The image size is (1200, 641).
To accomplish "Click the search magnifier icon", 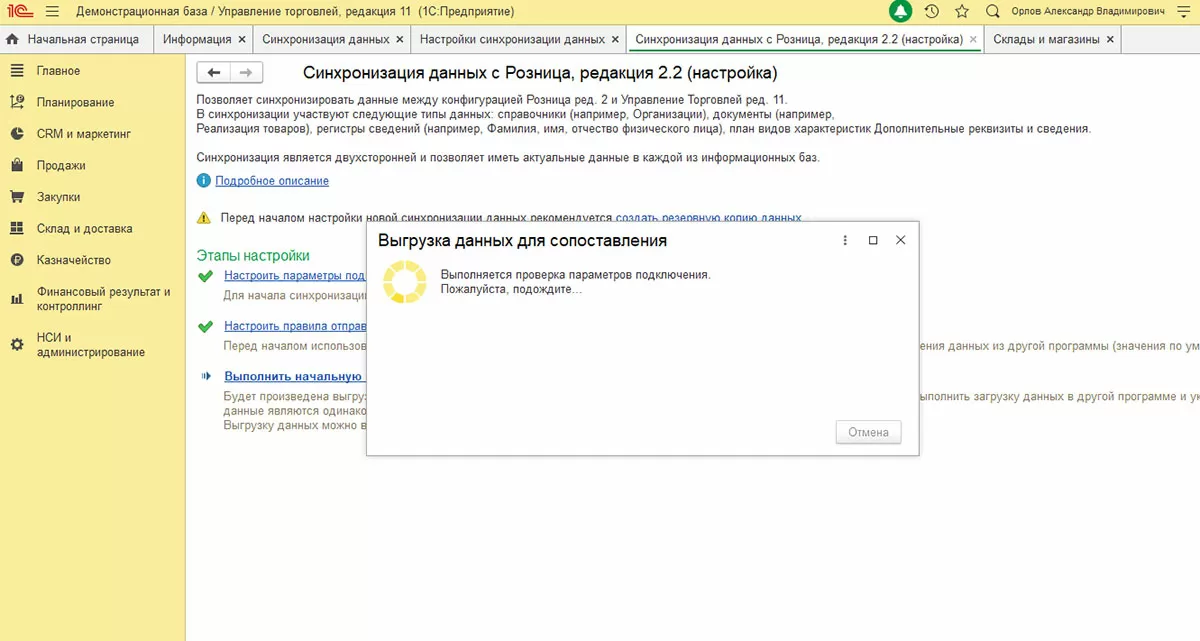I will pos(992,11).
